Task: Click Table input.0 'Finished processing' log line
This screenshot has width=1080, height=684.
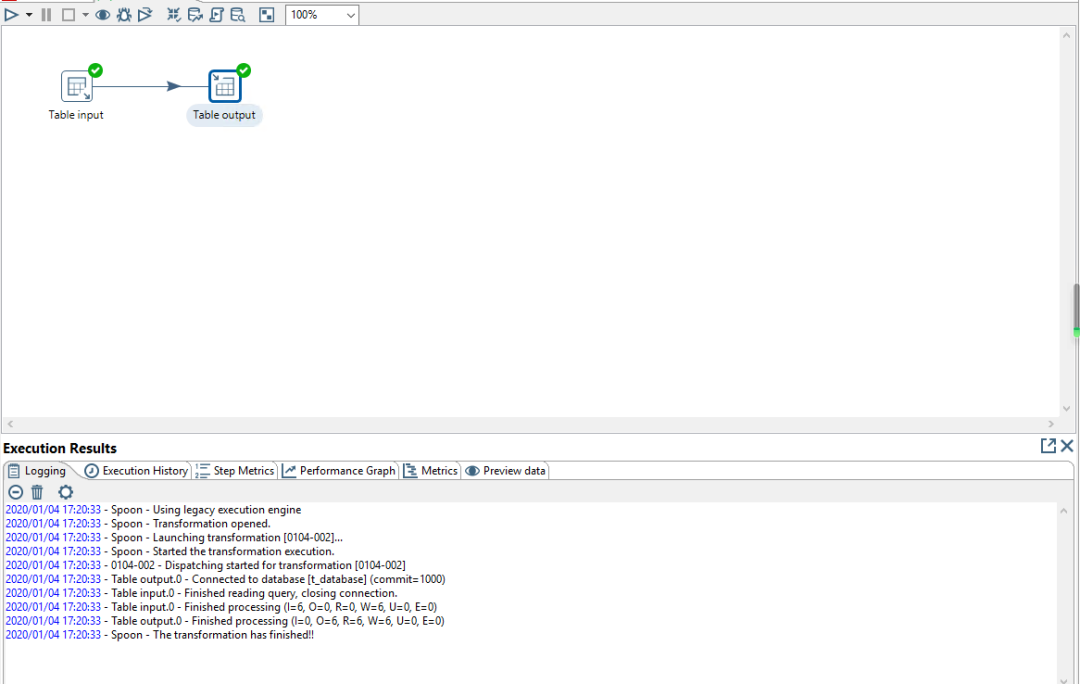Action: click(221, 607)
